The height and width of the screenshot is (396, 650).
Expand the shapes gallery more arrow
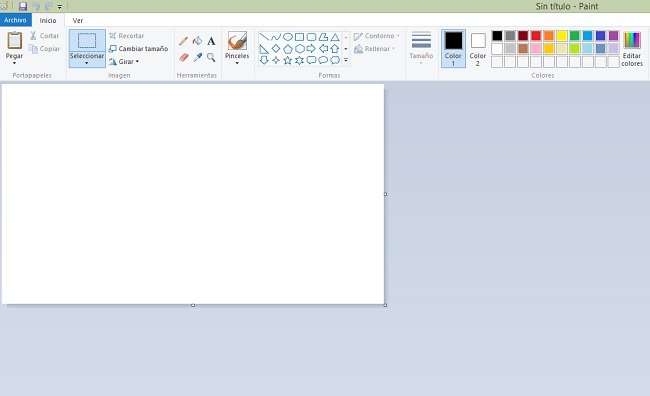[346, 61]
